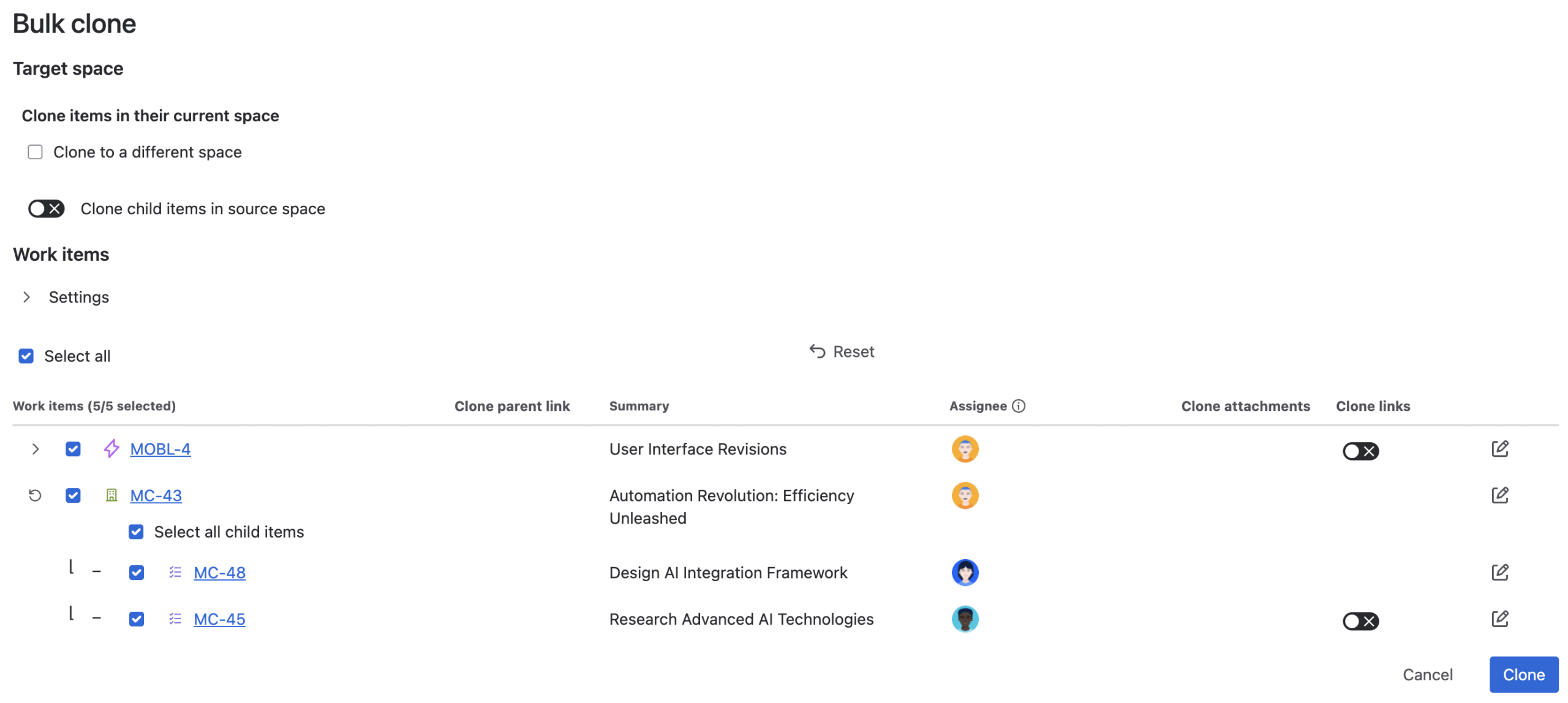Expand the Settings section
1568x703 pixels.
coord(26,297)
